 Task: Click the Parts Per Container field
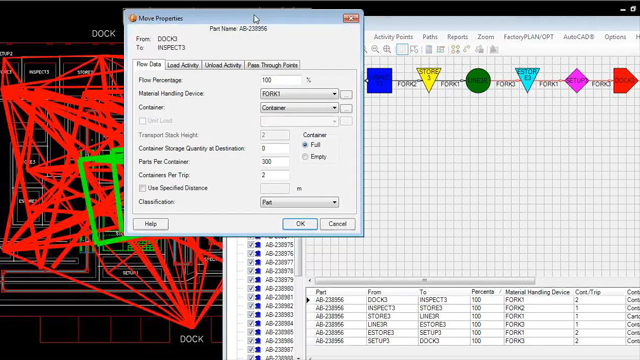(x=275, y=162)
